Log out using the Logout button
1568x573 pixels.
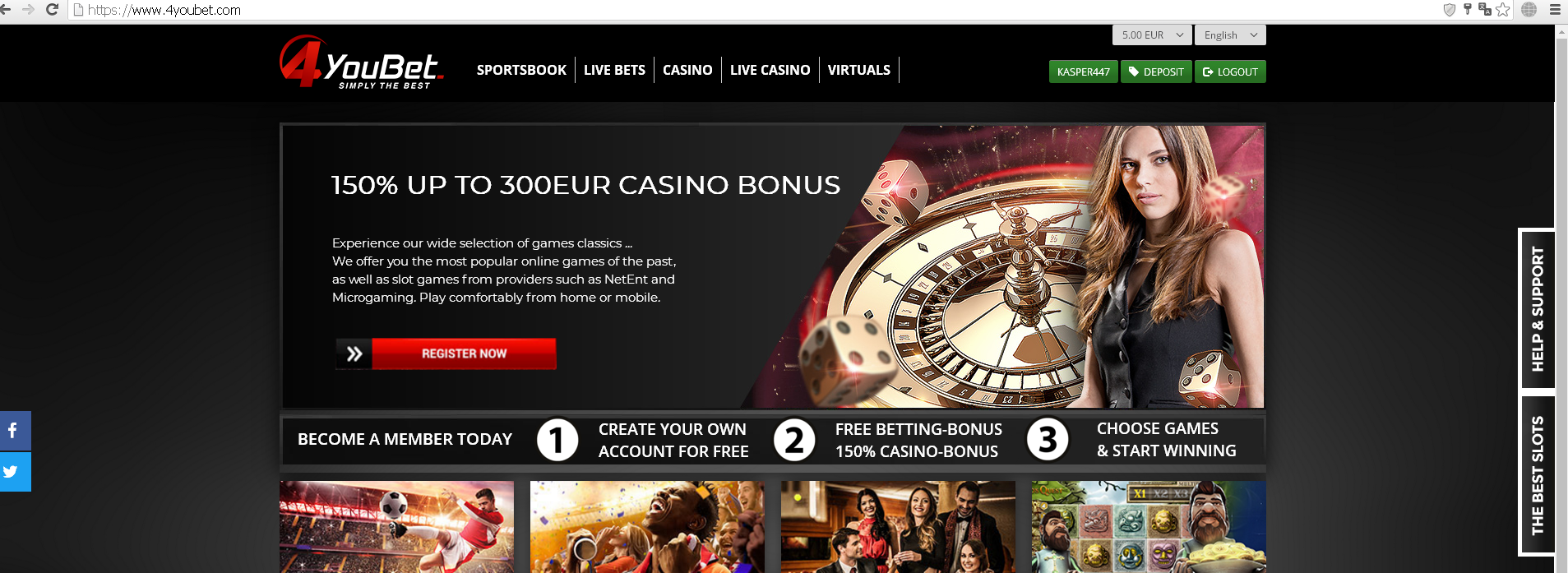point(1230,72)
